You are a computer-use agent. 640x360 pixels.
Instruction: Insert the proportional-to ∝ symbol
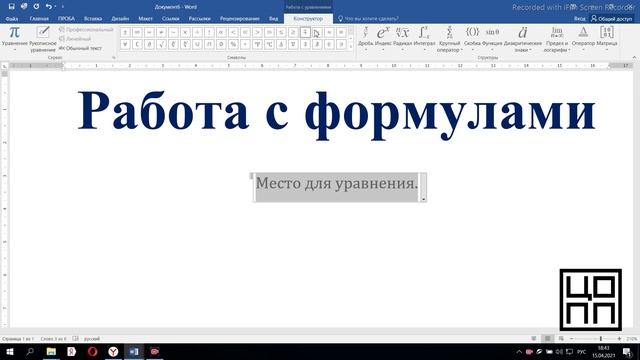[221, 32]
